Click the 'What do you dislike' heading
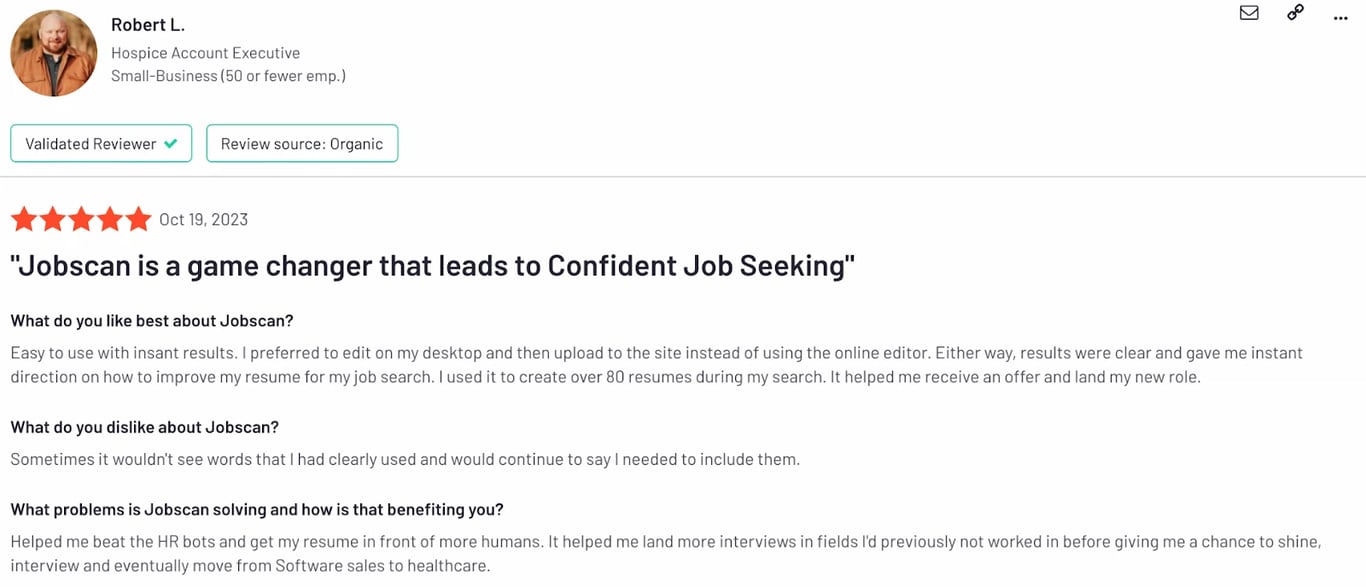This screenshot has height=587, width=1366. coord(145,427)
